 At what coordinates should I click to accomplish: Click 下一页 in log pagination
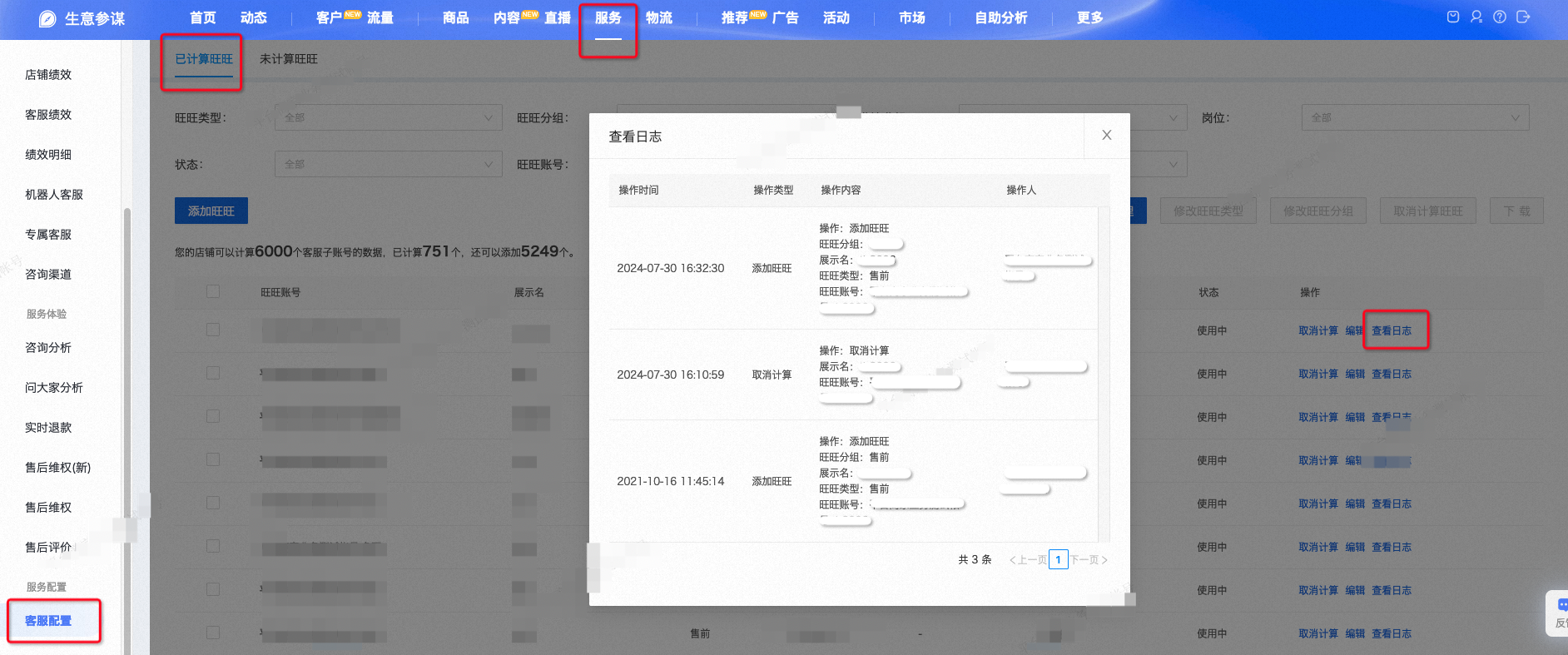point(1089,559)
